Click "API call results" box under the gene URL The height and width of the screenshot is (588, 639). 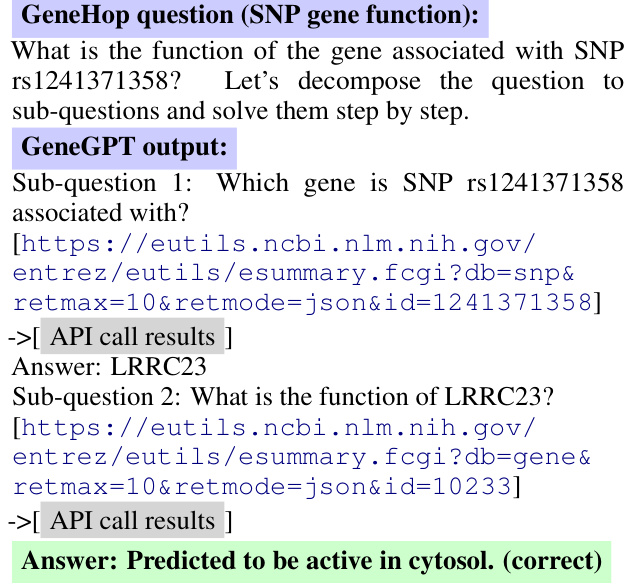131,521
